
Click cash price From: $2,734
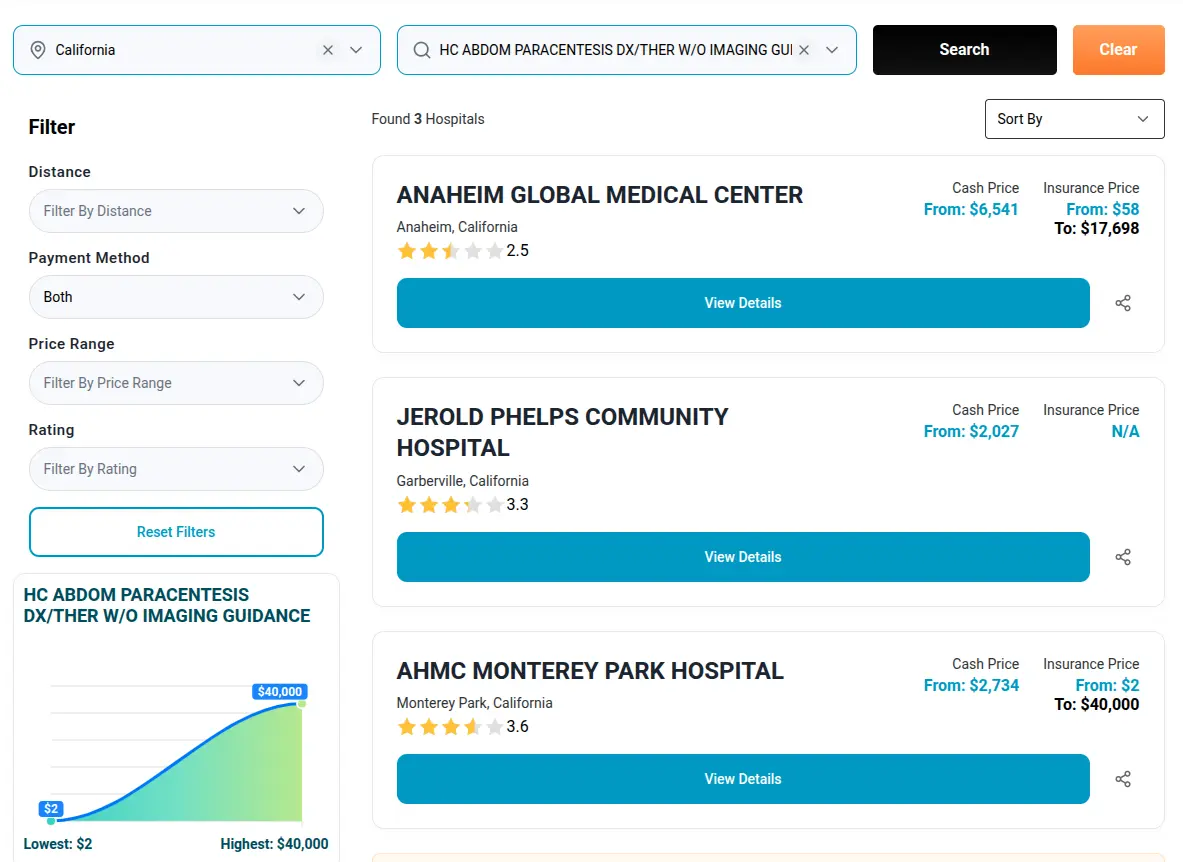coord(971,686)
